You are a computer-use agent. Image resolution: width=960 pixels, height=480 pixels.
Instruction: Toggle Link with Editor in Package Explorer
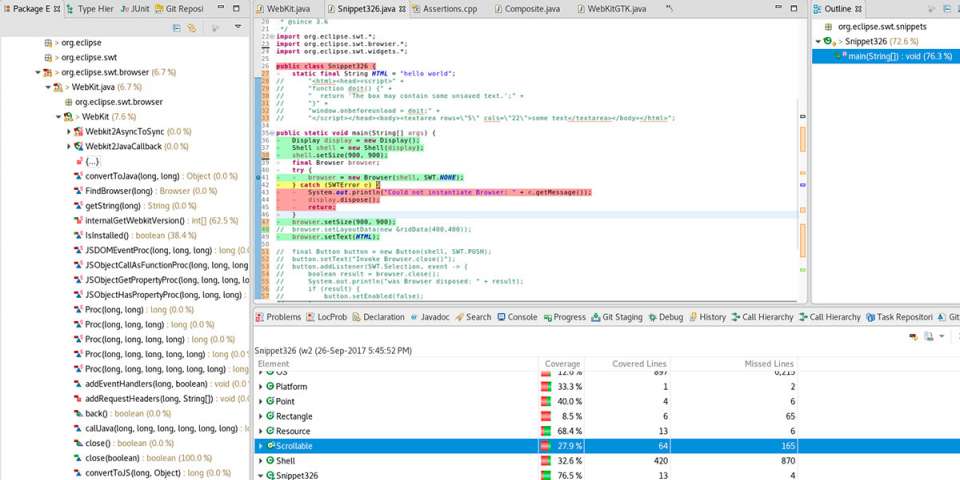tap(191, 28)
